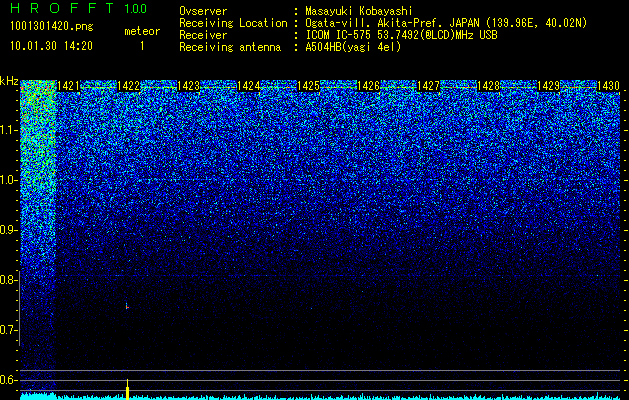Image resolution: width=629 pixels, height=400 pixels.
Task: Click the 1427 time marker
Action: 428,86
